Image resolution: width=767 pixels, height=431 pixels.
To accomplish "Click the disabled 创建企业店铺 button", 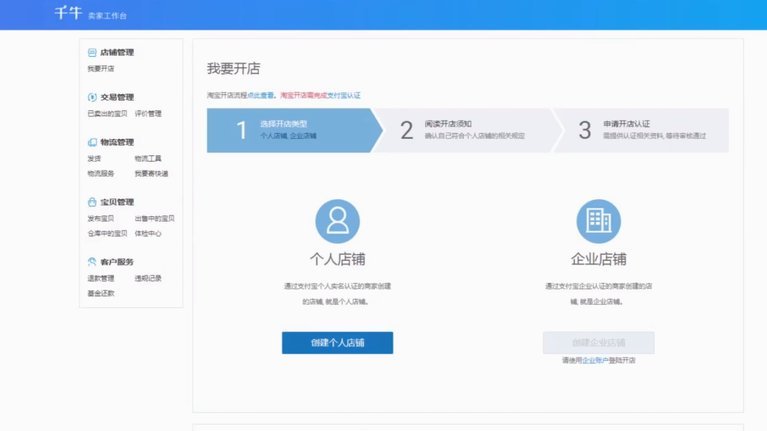I will click(x=599, y=342).
